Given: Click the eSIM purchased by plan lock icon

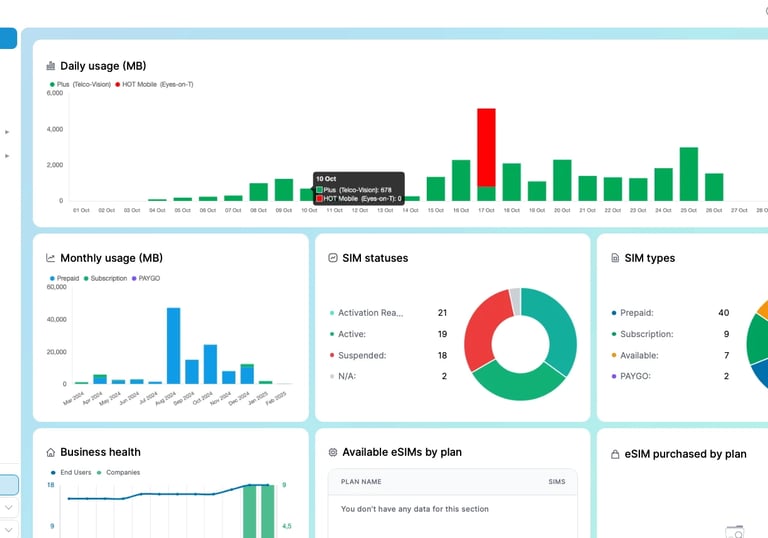Looking at the screenshot, I should click(x=615, y=454).
